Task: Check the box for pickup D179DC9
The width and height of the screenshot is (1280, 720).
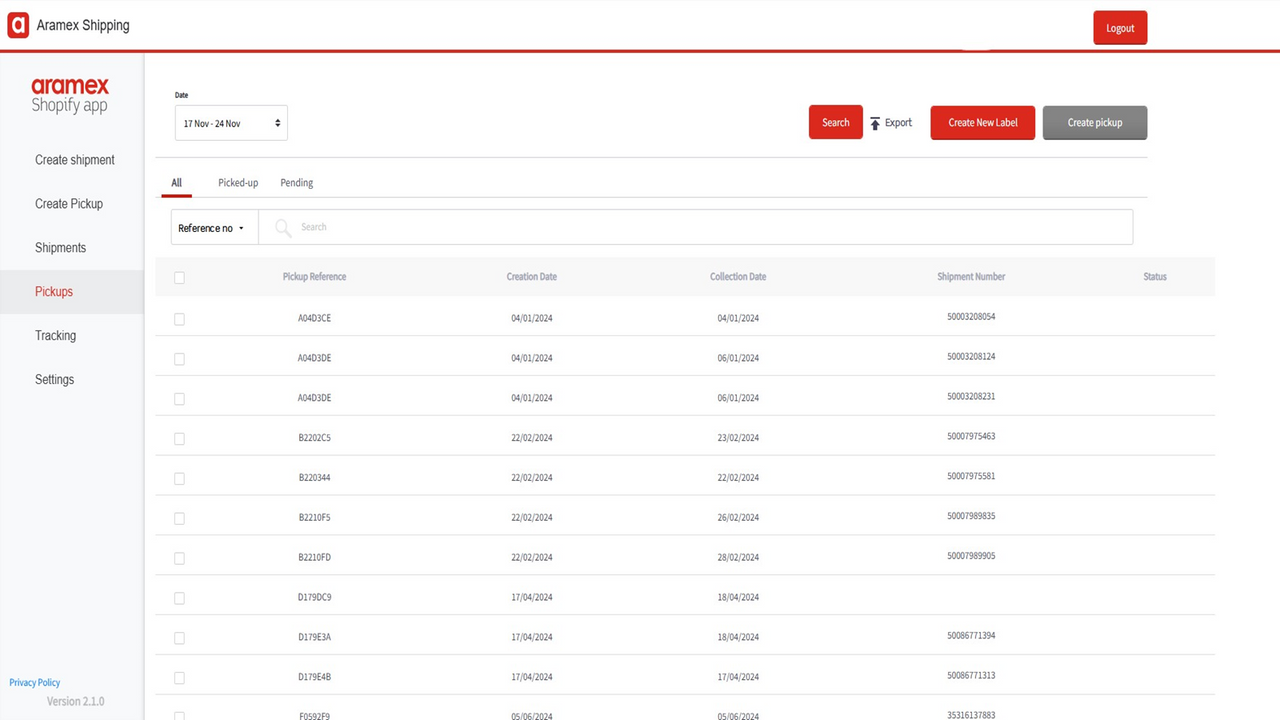Action: coord(180,598)
